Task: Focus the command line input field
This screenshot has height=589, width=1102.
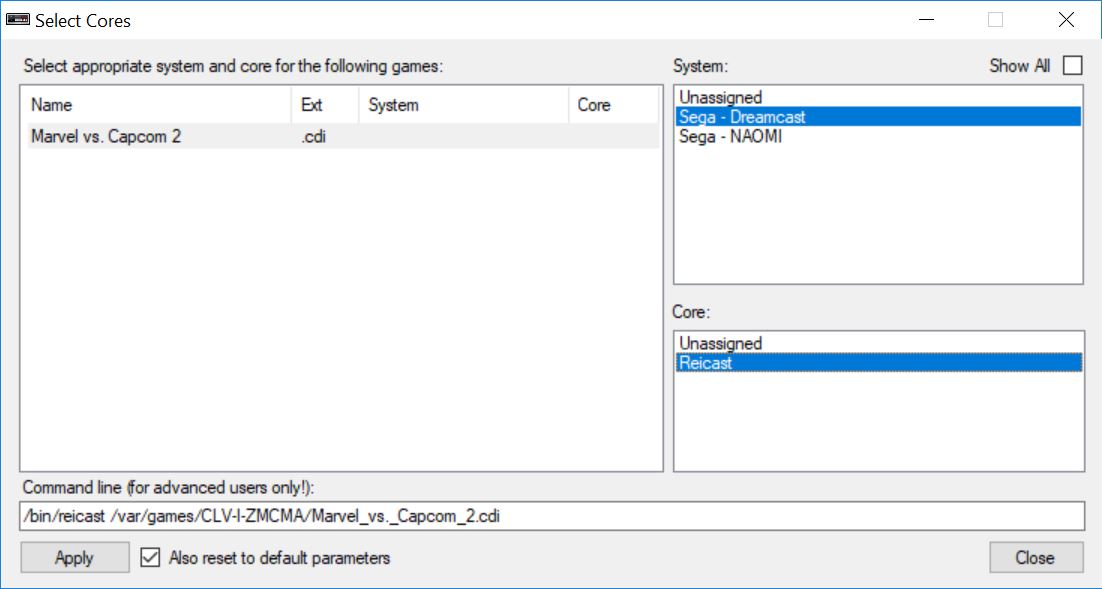Action: (552, 516)
